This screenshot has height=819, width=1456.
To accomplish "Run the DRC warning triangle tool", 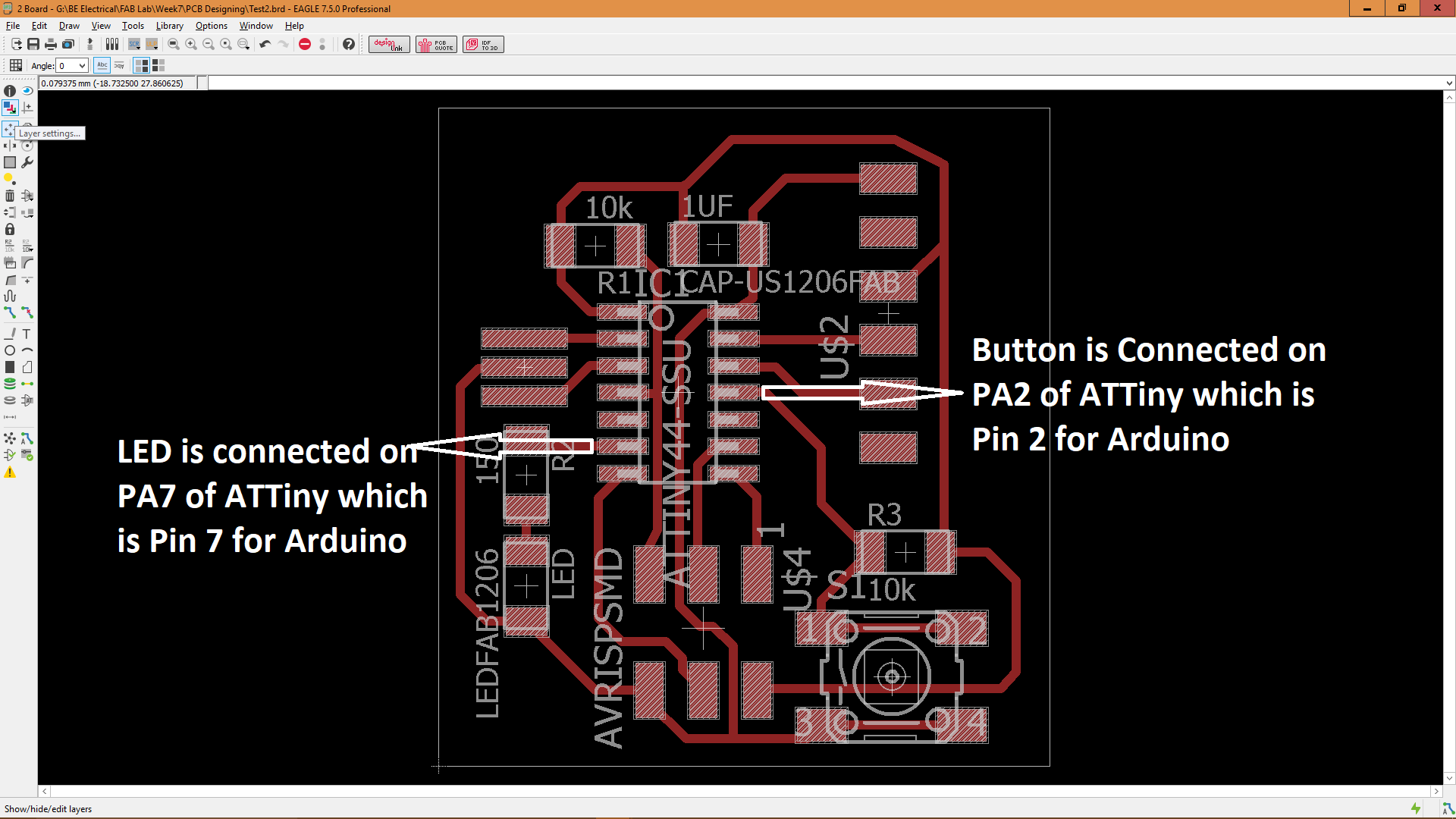I will pos(10,472).
